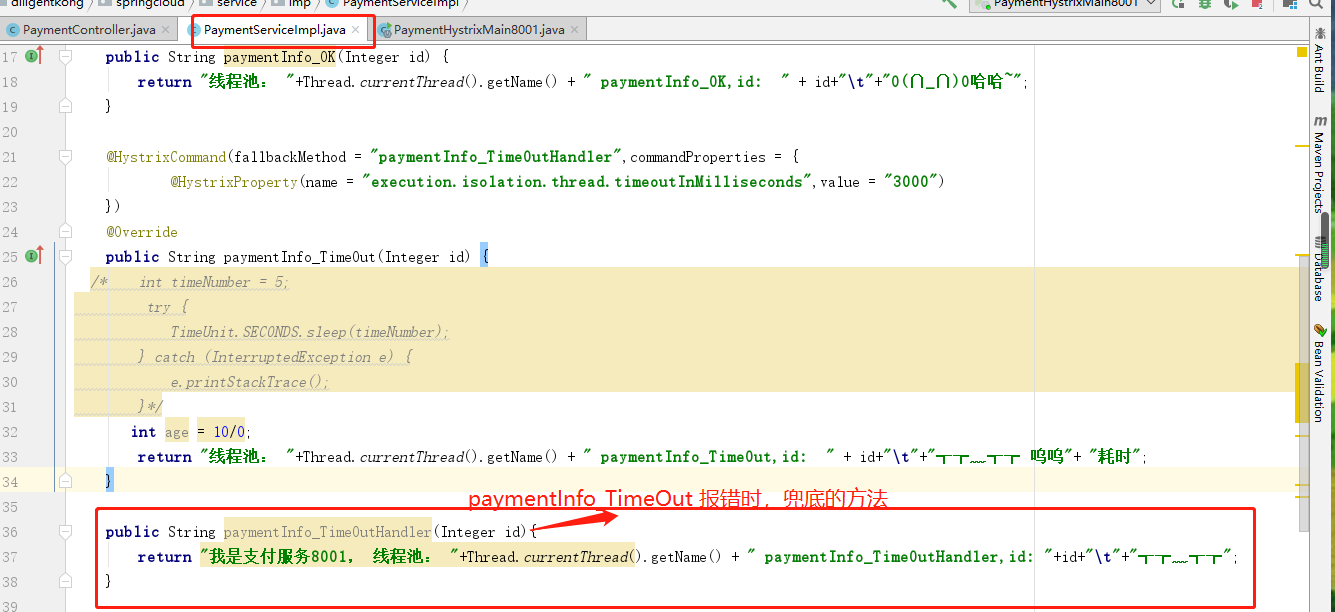Click the execution.isolation.thread.timeoutInMilliseconds string
The height and width of the screenshot is (612, 1335).
(587, 182)
